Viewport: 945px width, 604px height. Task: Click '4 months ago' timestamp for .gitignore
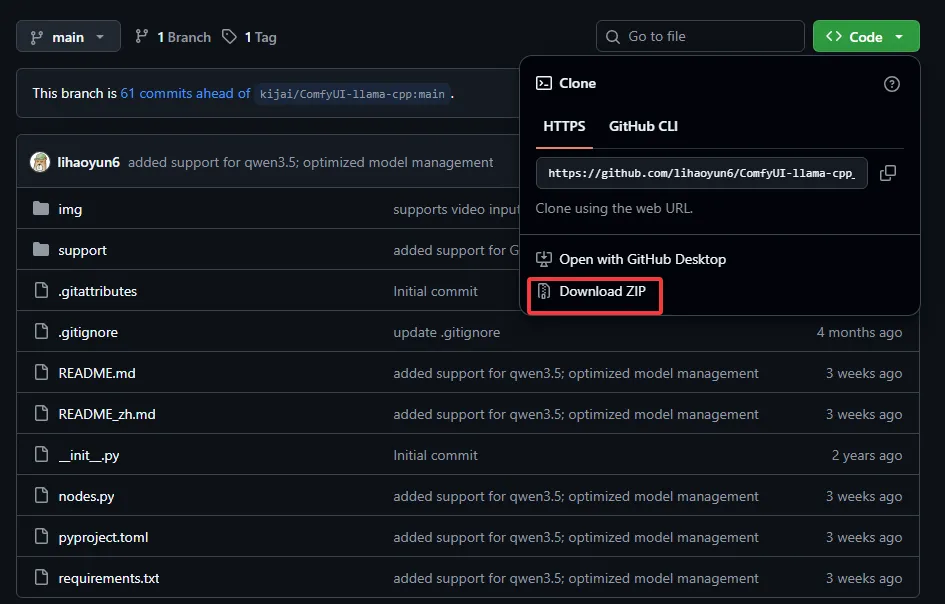pyautogui.click(x=859, y=332)
